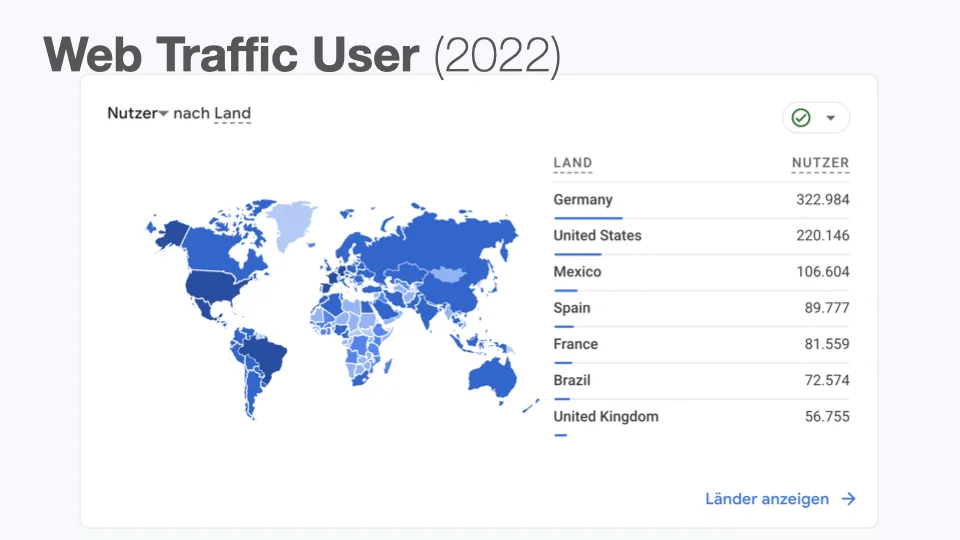Click Brazil on the world map
This screenshot has width=960, height=540.
coord(267,355)
